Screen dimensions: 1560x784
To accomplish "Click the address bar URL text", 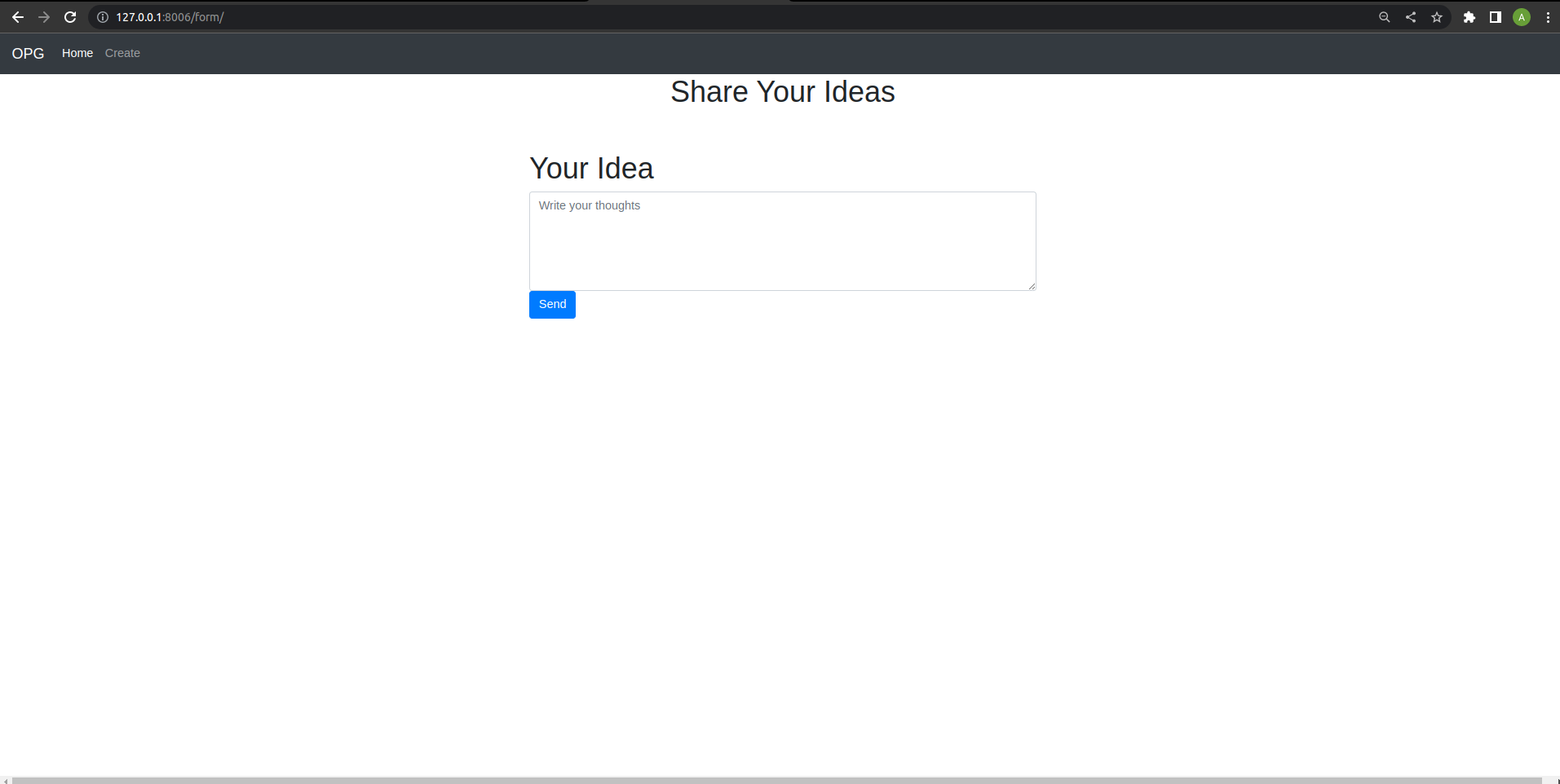I will (x=169, y=16).
